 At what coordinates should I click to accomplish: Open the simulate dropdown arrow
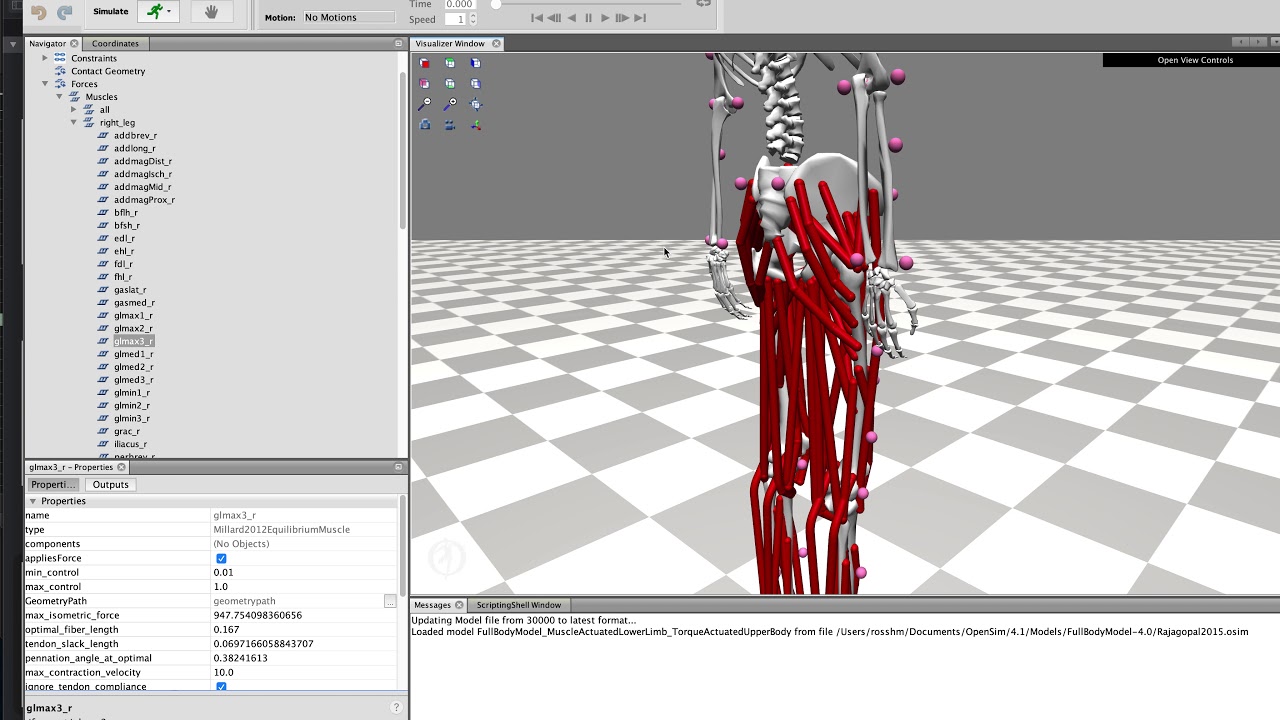click(x=169, y=12)
